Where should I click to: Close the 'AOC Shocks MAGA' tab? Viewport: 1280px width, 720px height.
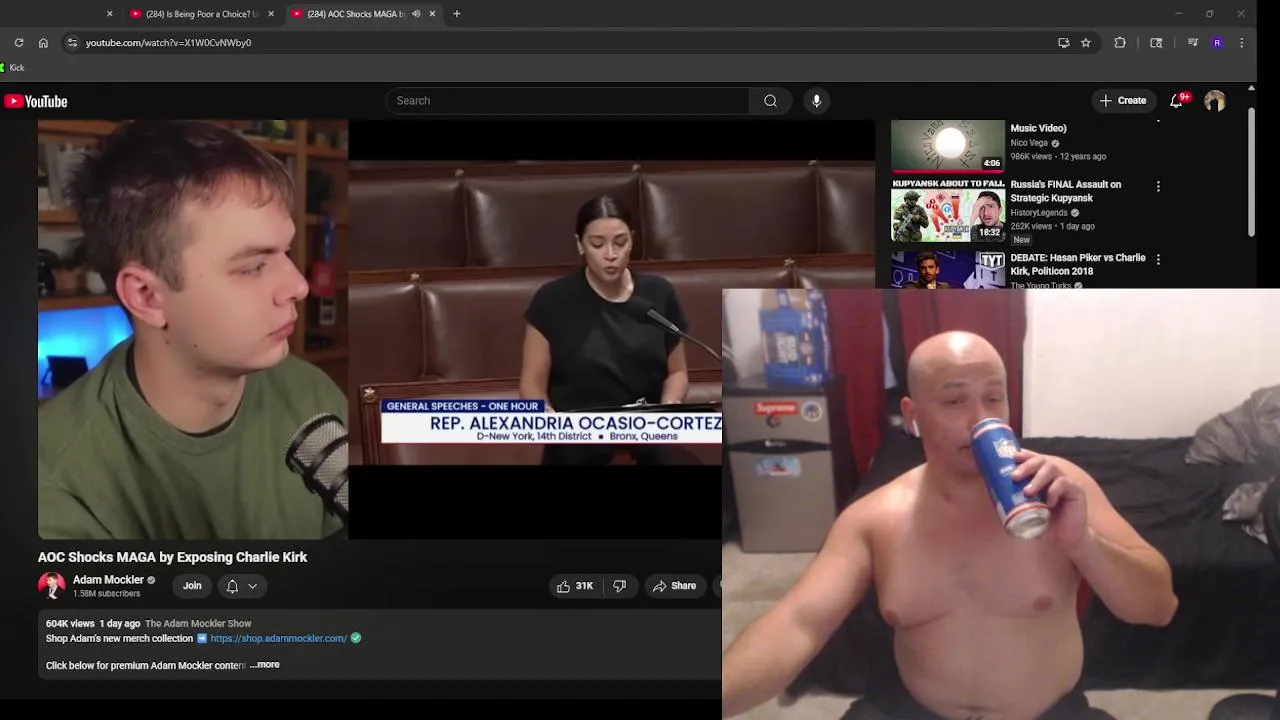tap(432, 14)
